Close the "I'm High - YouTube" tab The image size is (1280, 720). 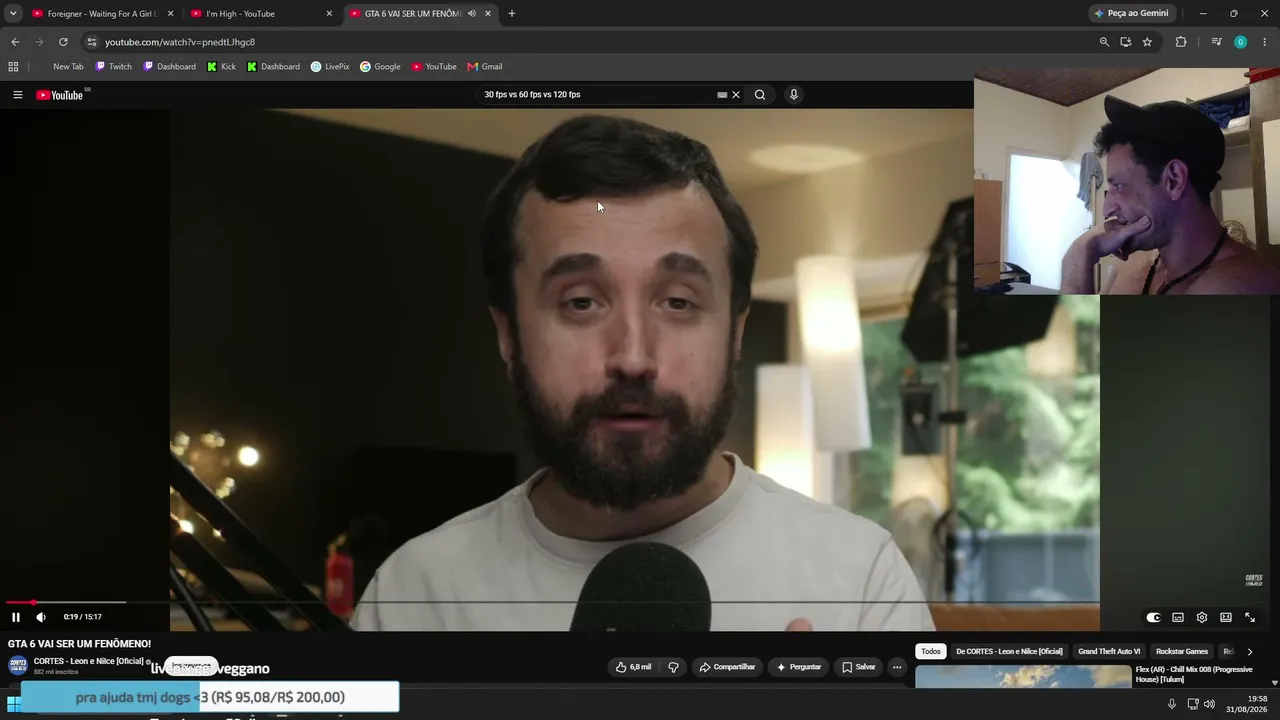tap(329, 14)
